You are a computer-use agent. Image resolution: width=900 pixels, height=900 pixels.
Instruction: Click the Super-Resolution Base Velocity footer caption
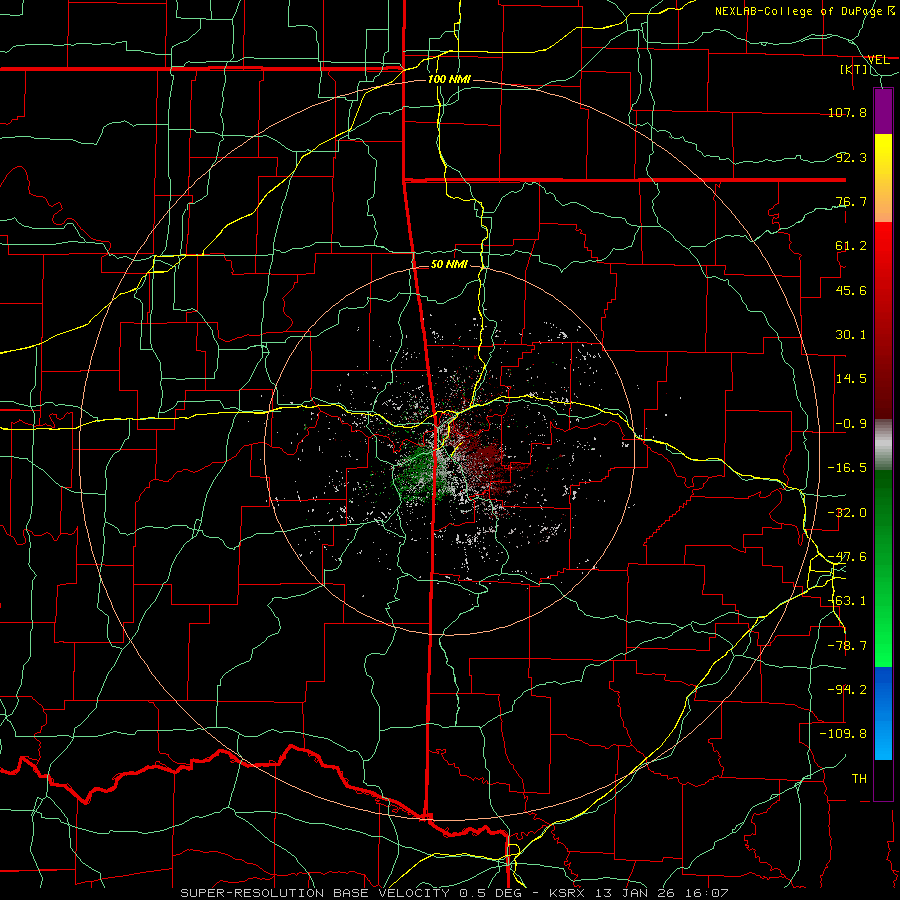coord(455,893)
